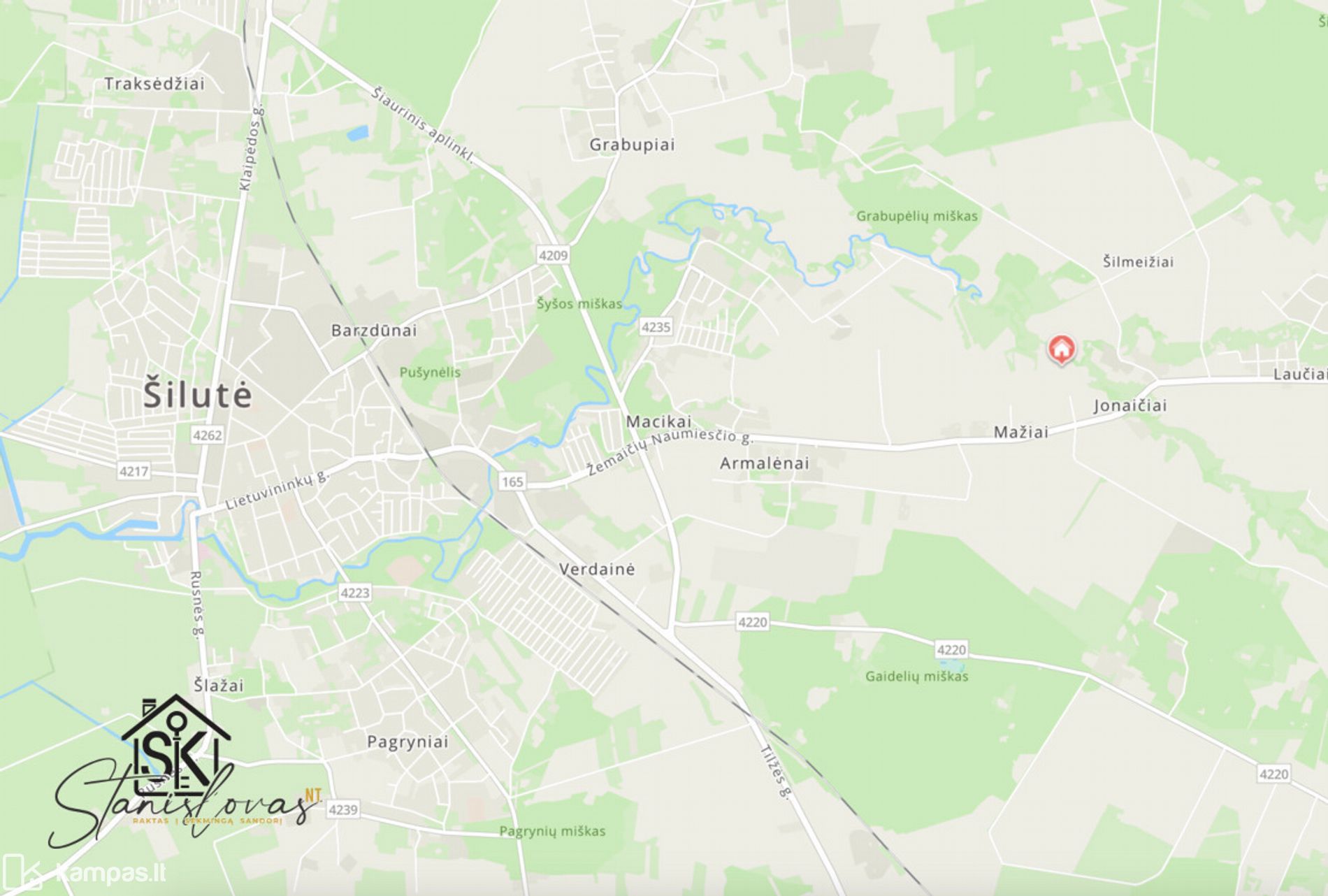Select the Verdainė label on map
The height and width of the screenshot is (896, 1328).
pos(597,569)
